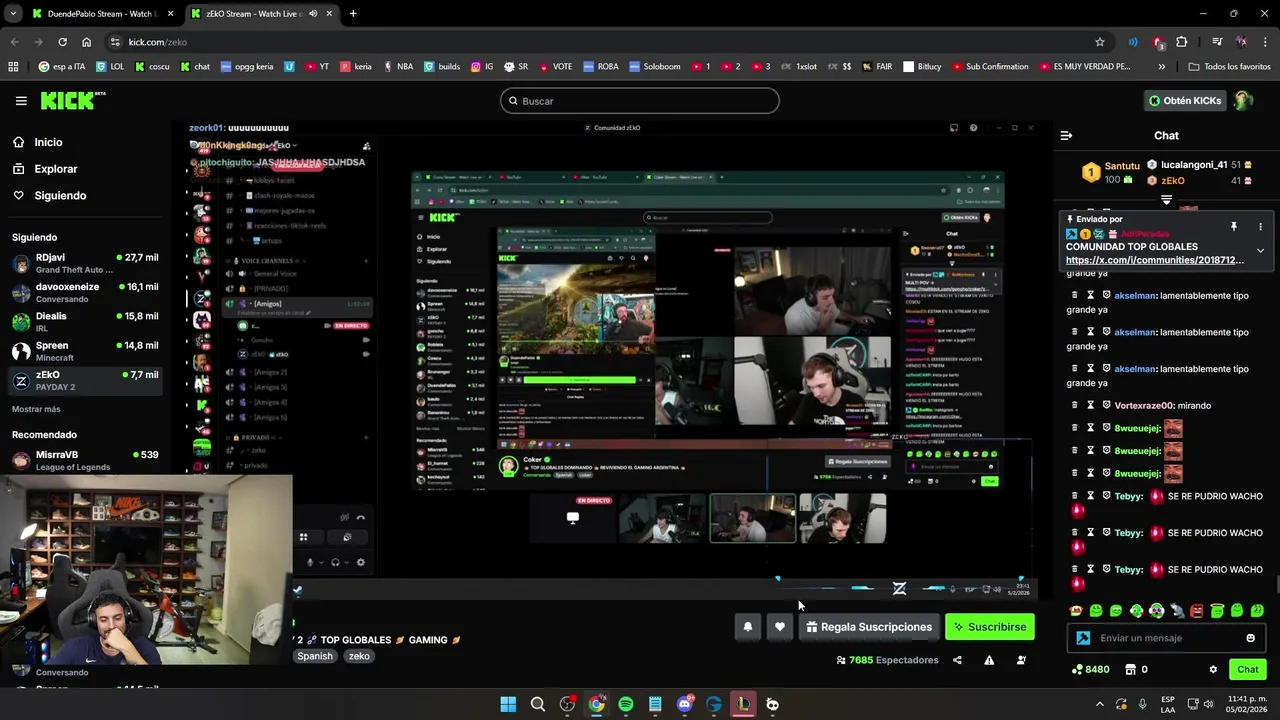Click the user avatar in Kick header
The height and width of the screenshot is (720, 1280).
click(1243, 100)
